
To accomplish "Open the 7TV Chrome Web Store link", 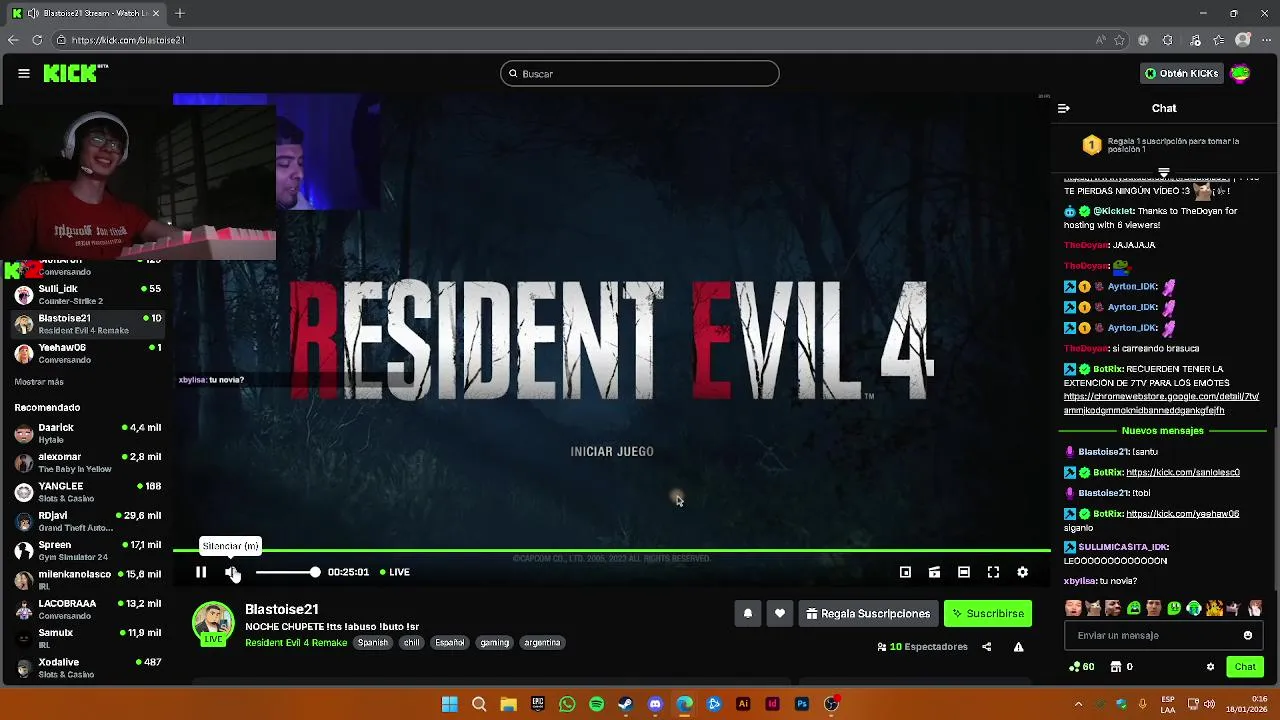I will [x=1161, y=403].
